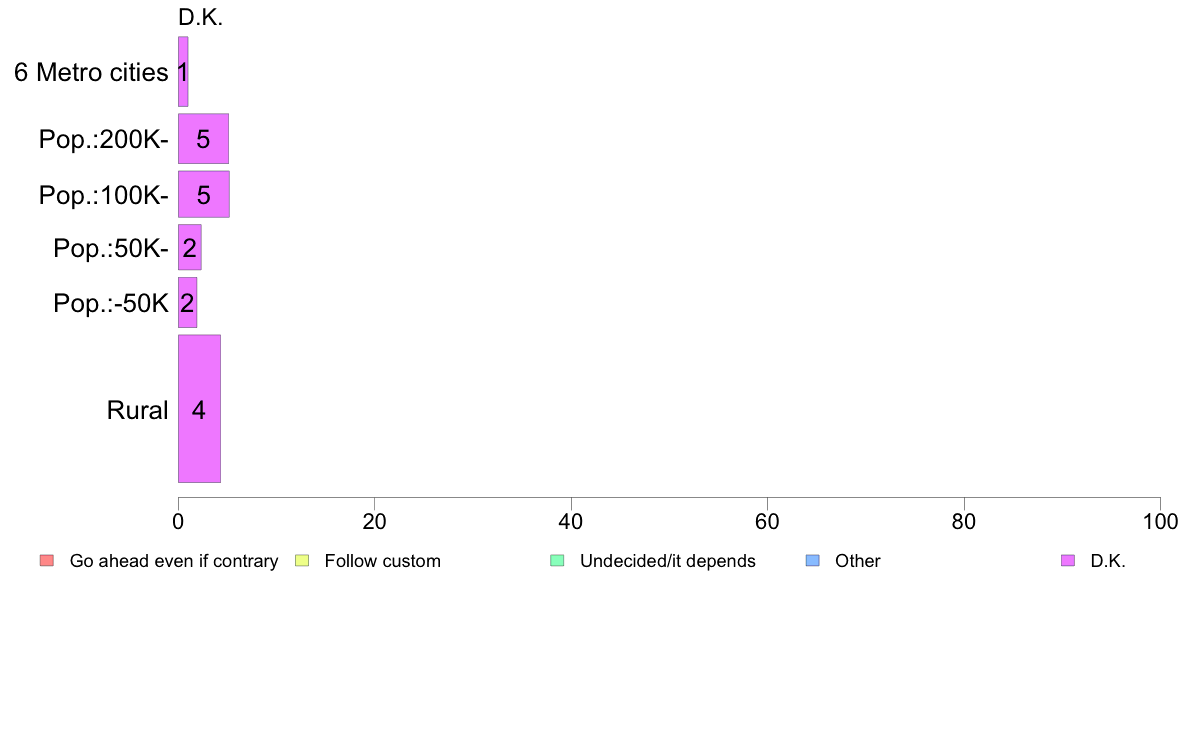1188x736 pixels.
Task: Click the 6 Metro cities row label
Action: click(x=91, y=73)
